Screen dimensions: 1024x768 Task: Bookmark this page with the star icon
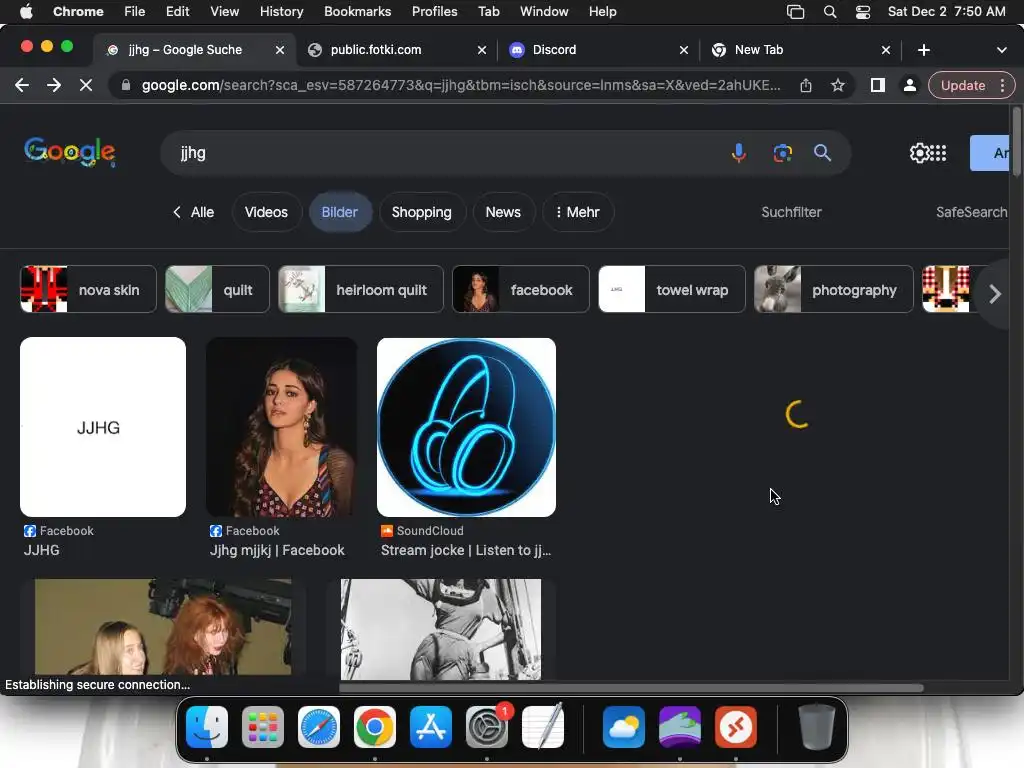(x=838, y=85)
